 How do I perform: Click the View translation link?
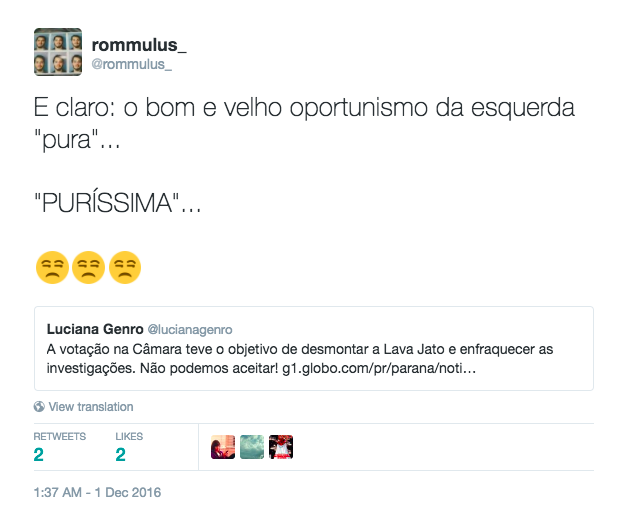tap(91, 407)
